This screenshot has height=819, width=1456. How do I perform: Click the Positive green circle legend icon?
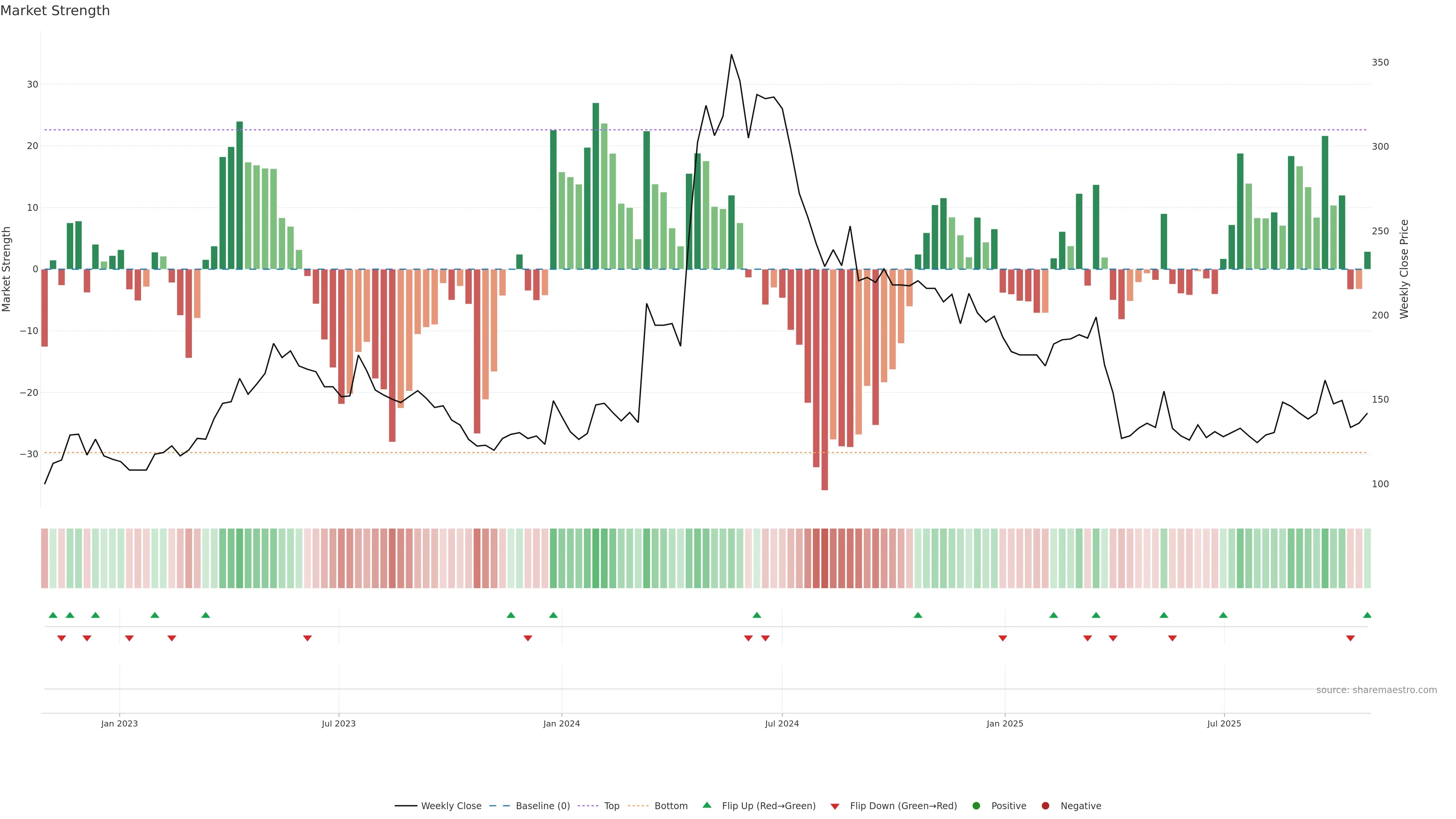[x=976, y=805]
